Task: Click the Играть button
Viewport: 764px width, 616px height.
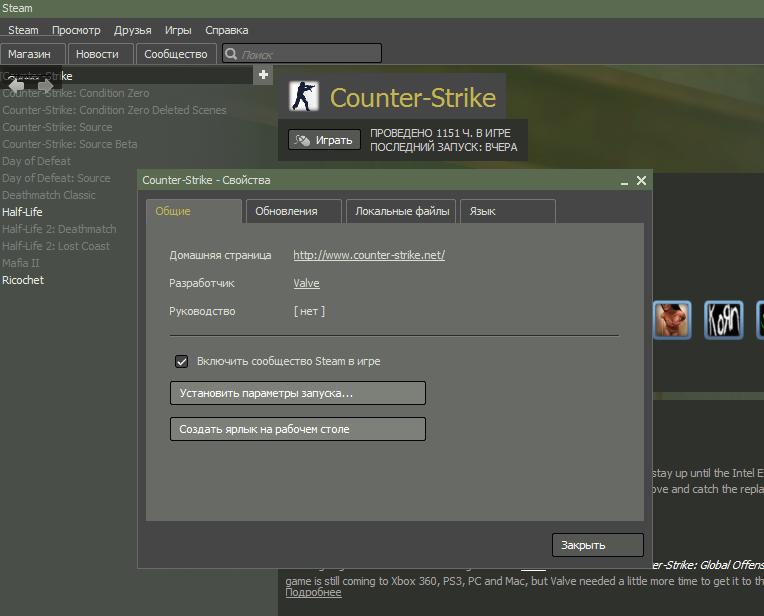Action: click(x=325, y=140)
